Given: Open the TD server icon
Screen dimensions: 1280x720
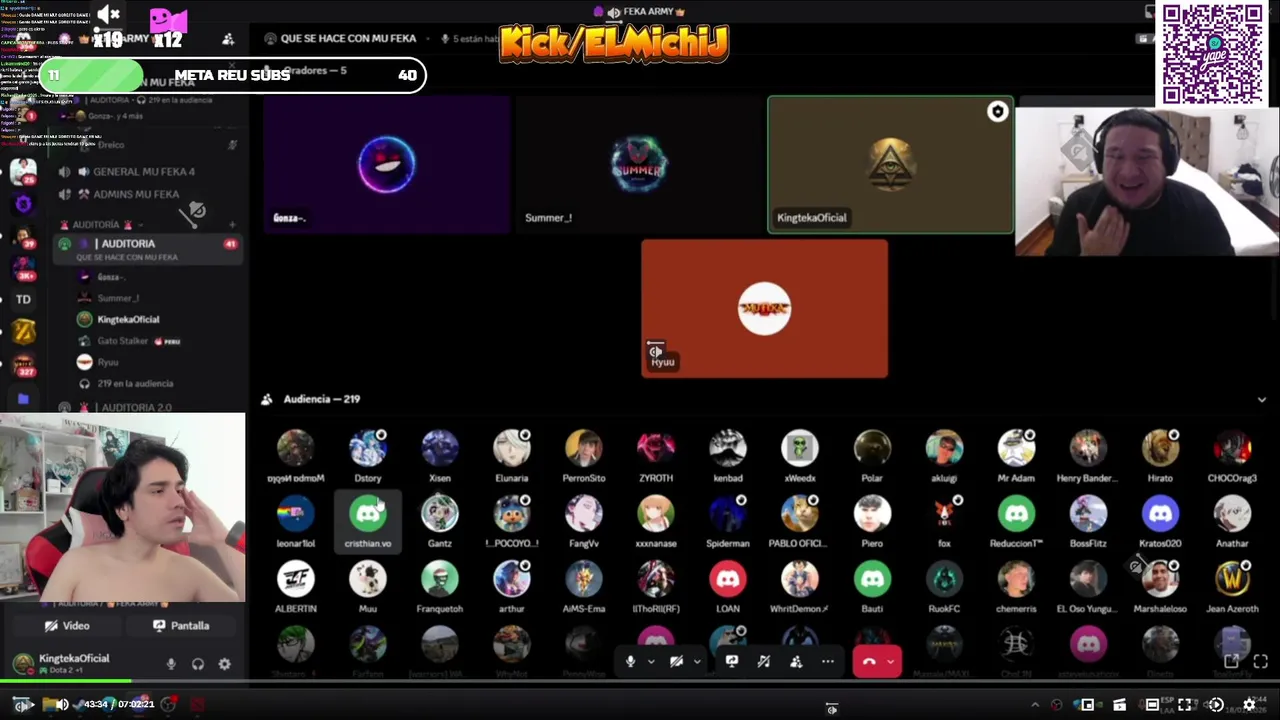Looking at the screenshot, I should 23,299.
